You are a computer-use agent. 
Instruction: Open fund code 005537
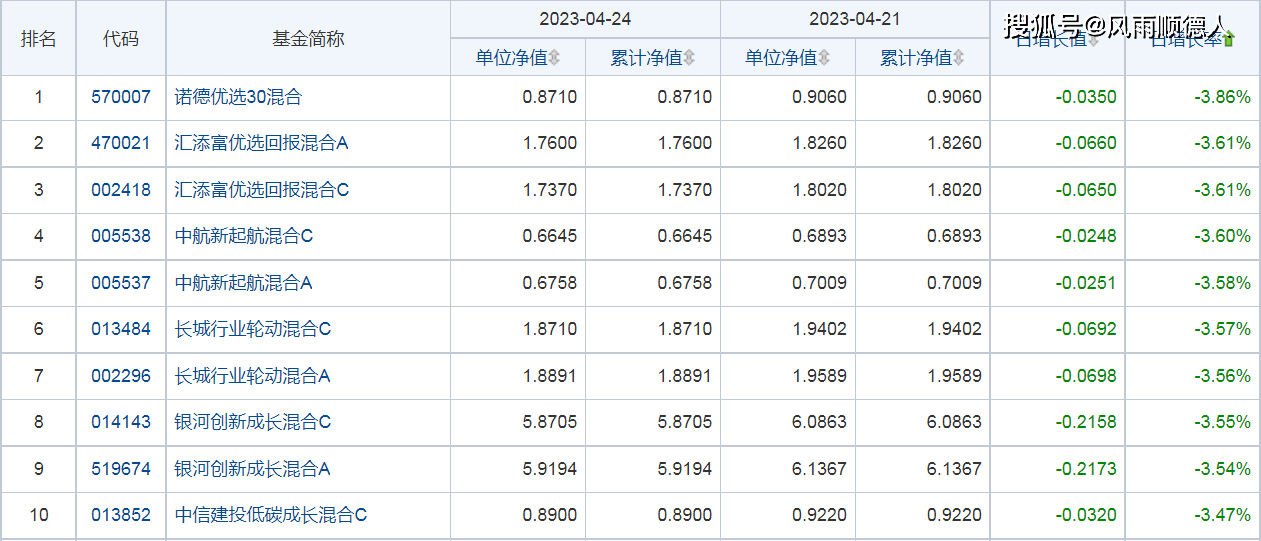coord(121,283)
